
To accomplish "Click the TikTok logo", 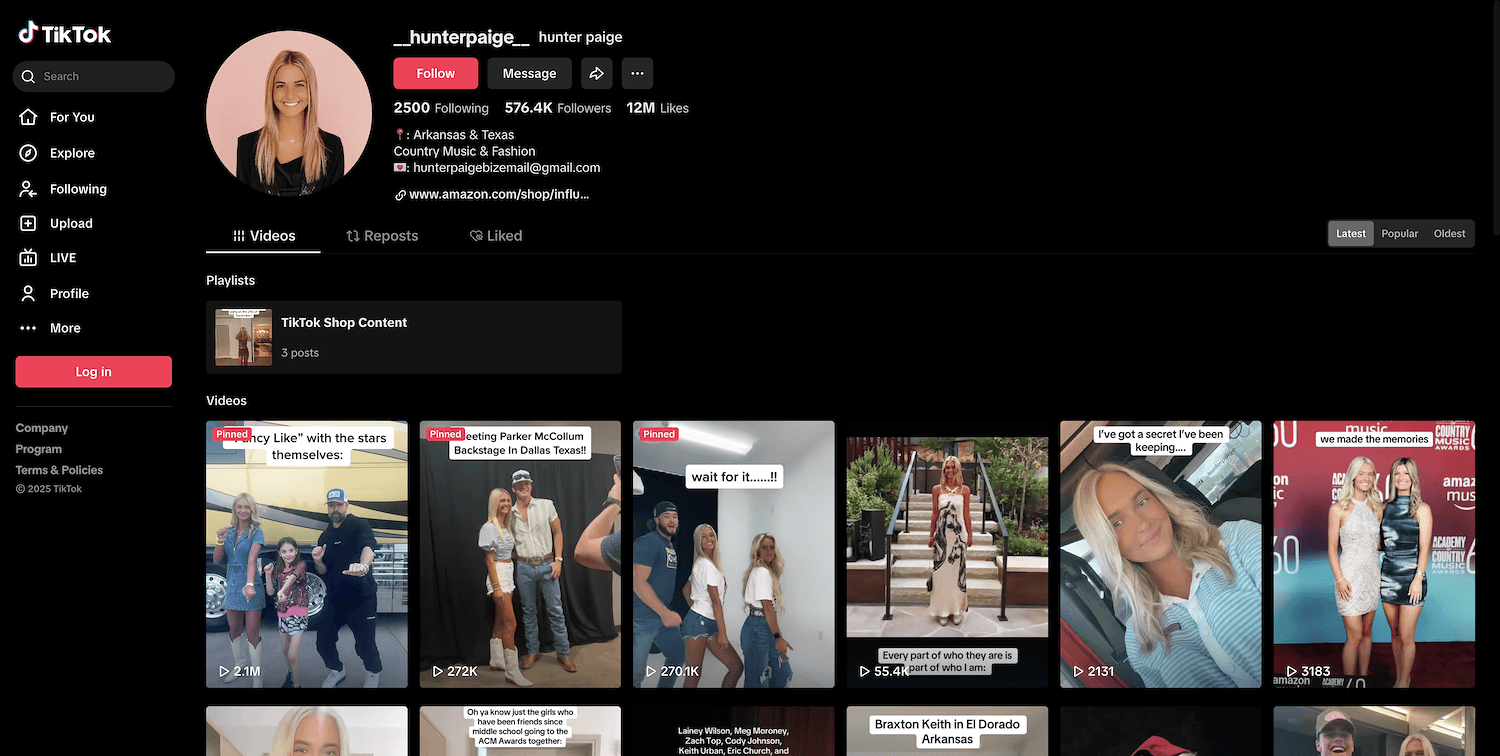I will pos(65,34).
